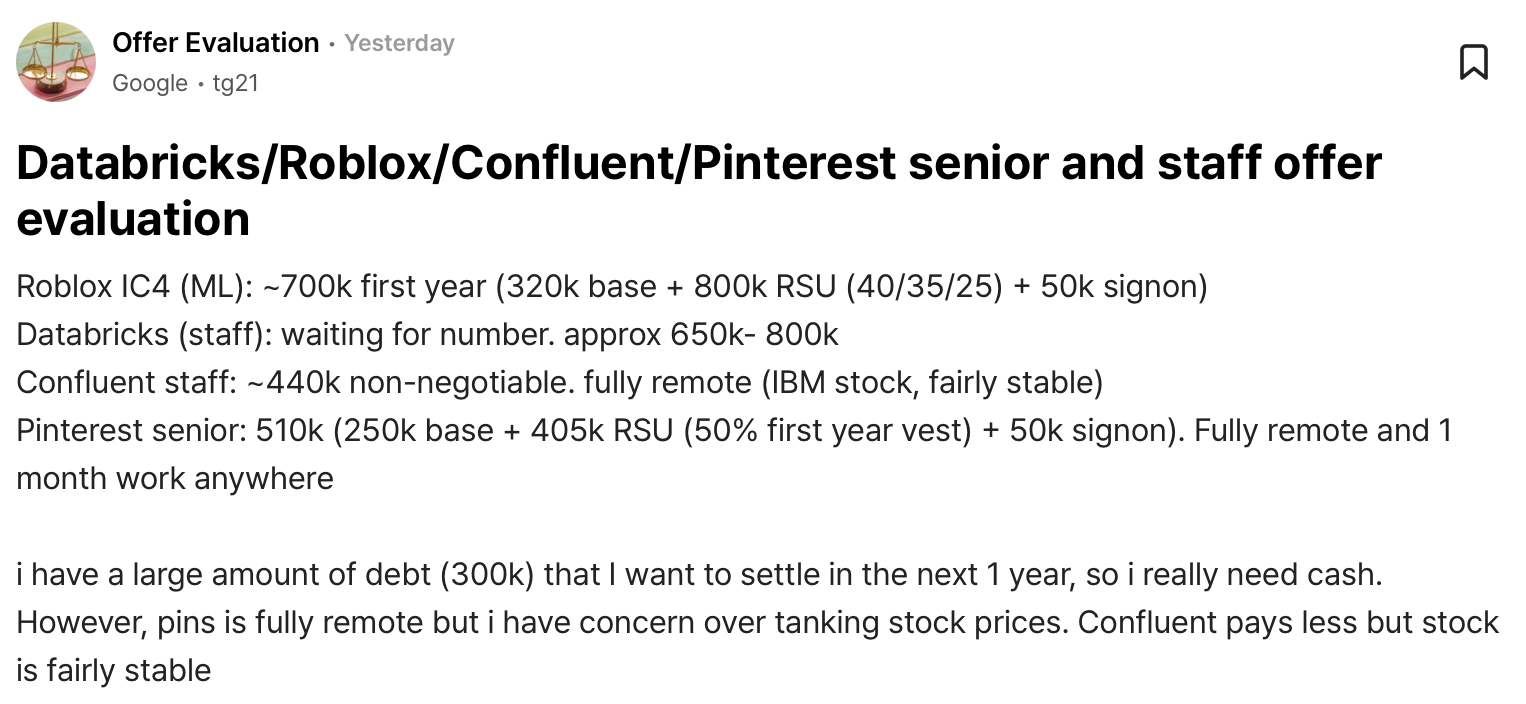1526x704 pixels.
Task: Click the 405k RSU (50% first year vest) text
Action: click(753, 430)
